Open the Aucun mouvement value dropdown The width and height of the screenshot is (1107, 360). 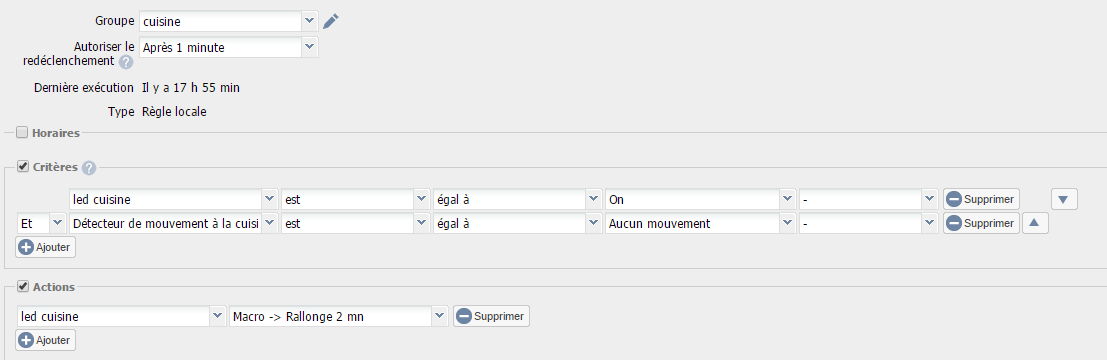(x=788, y=223)
